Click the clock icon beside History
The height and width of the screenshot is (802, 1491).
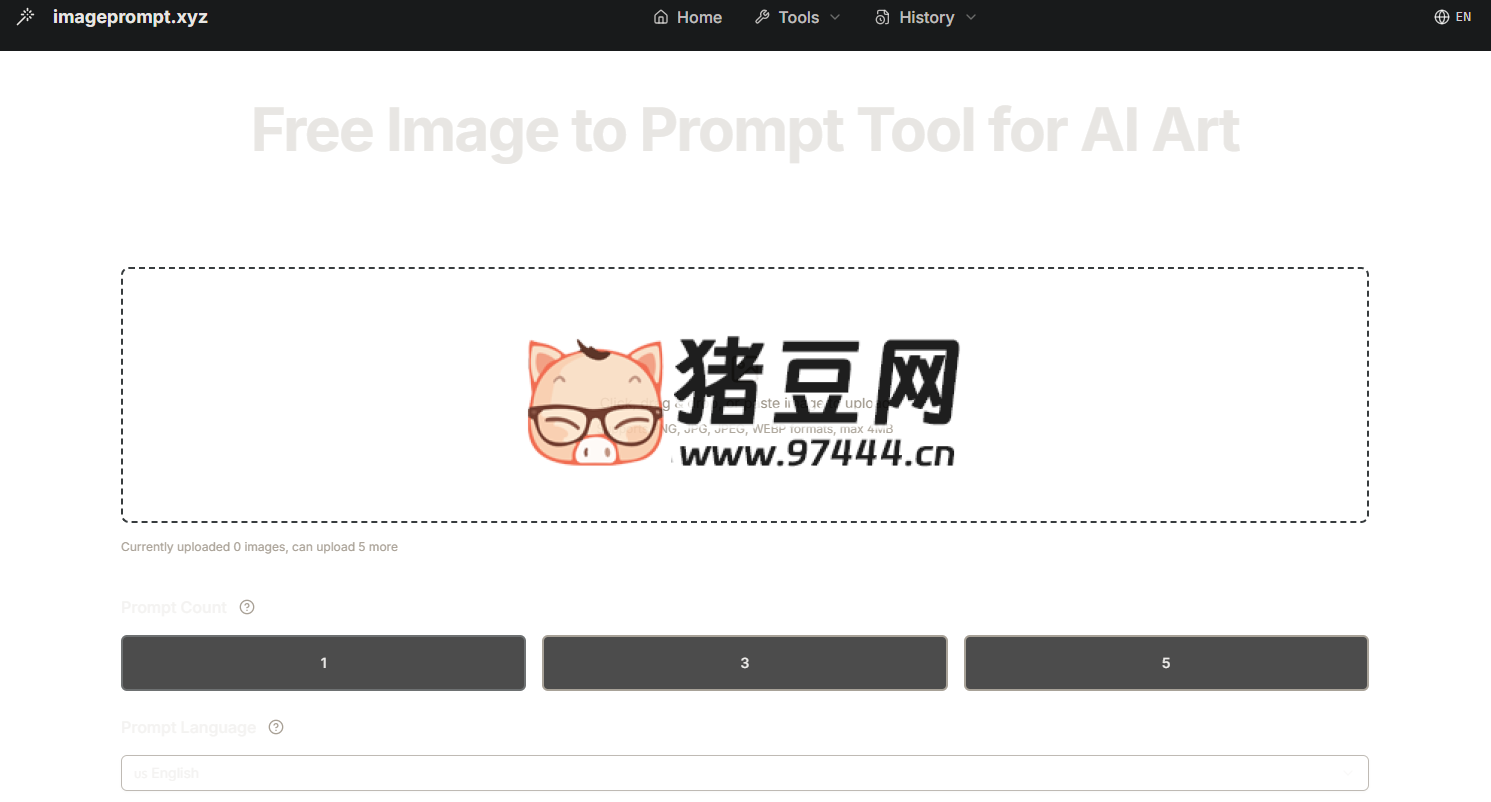coord(882,17)
